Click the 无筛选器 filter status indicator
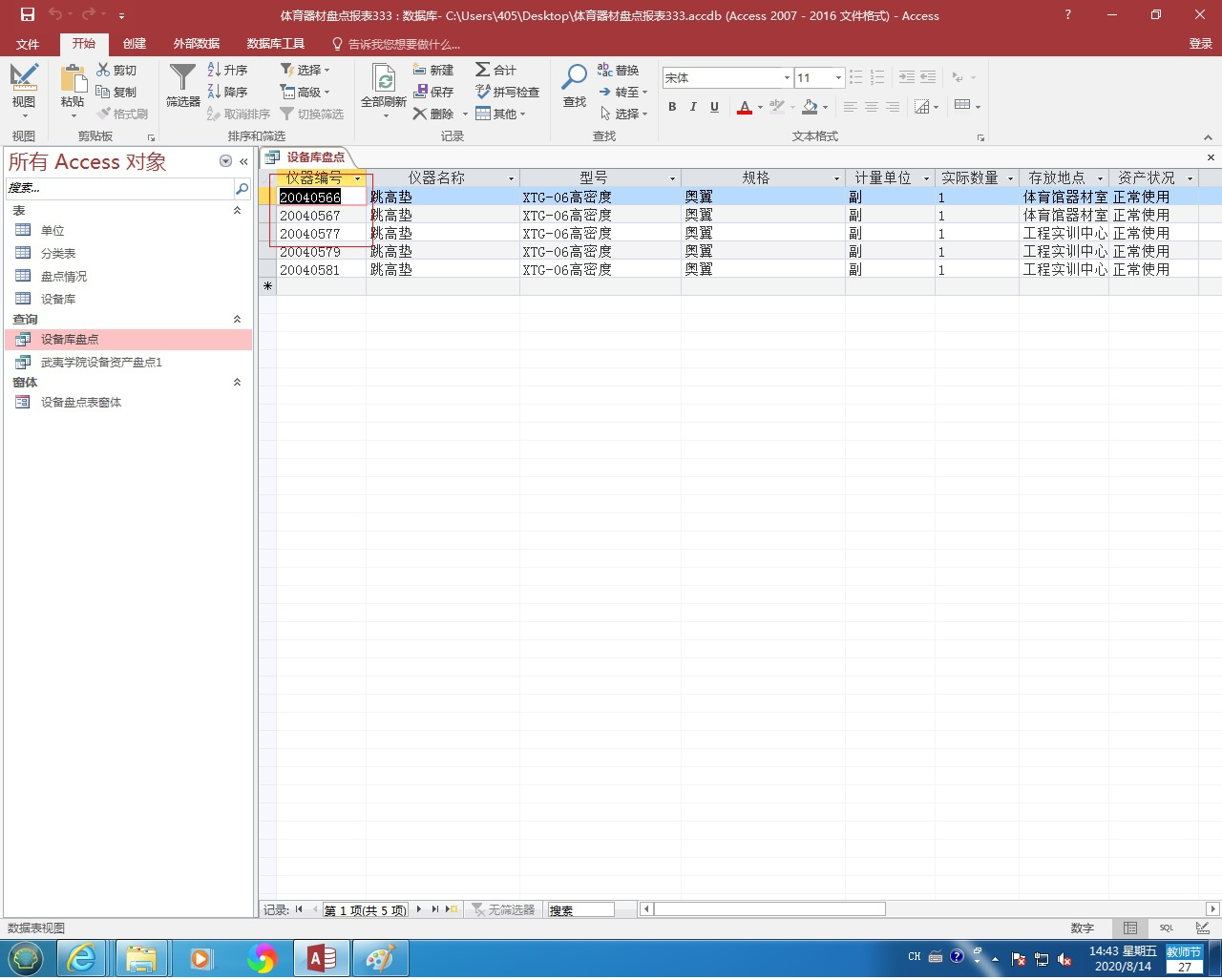The width and height of the screenshot is (1222, 980). click(503, 910)
